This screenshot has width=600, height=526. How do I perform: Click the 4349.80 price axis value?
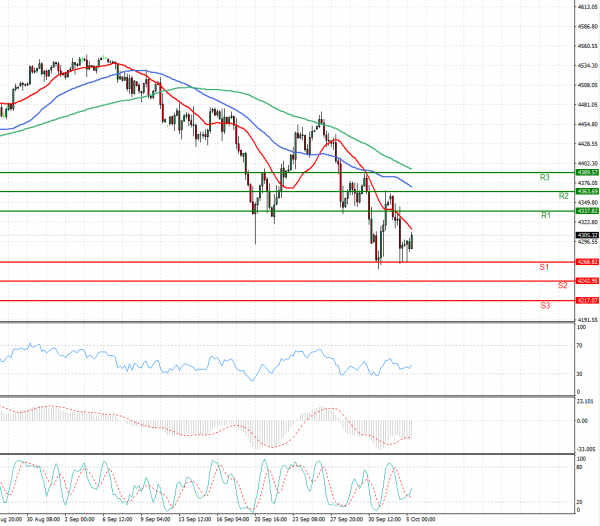(587, 202)
